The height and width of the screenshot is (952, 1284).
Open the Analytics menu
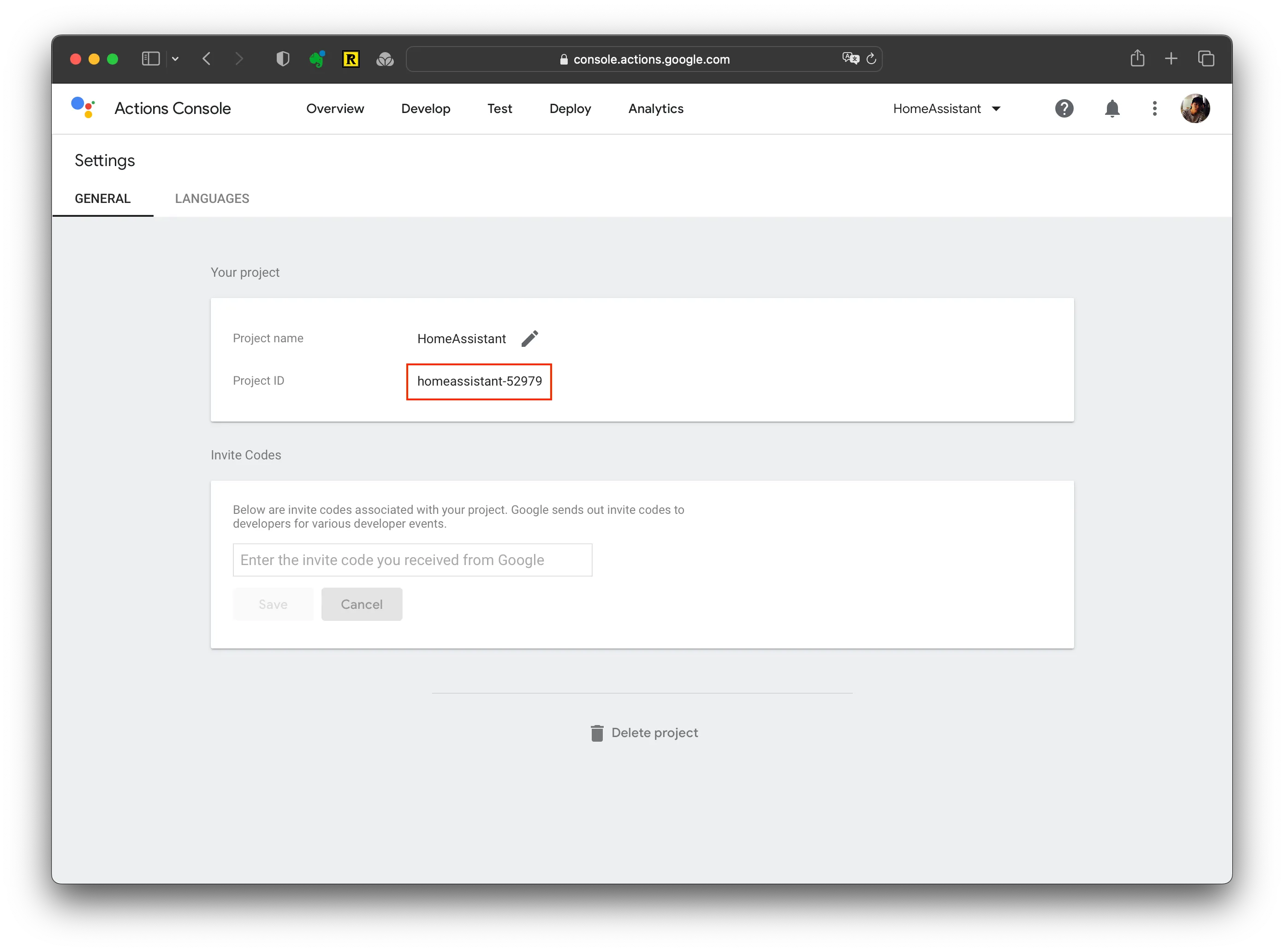click(x=655, y=108)
